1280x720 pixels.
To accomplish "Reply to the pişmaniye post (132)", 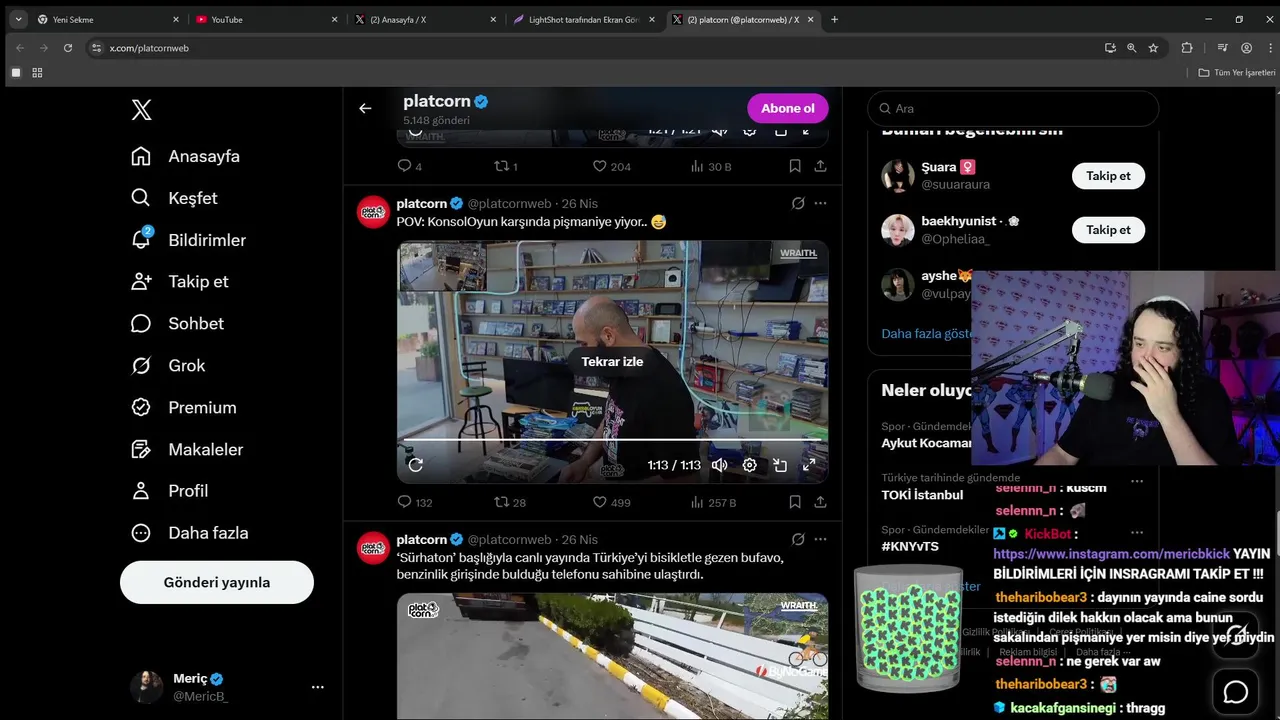I will 414,502.
